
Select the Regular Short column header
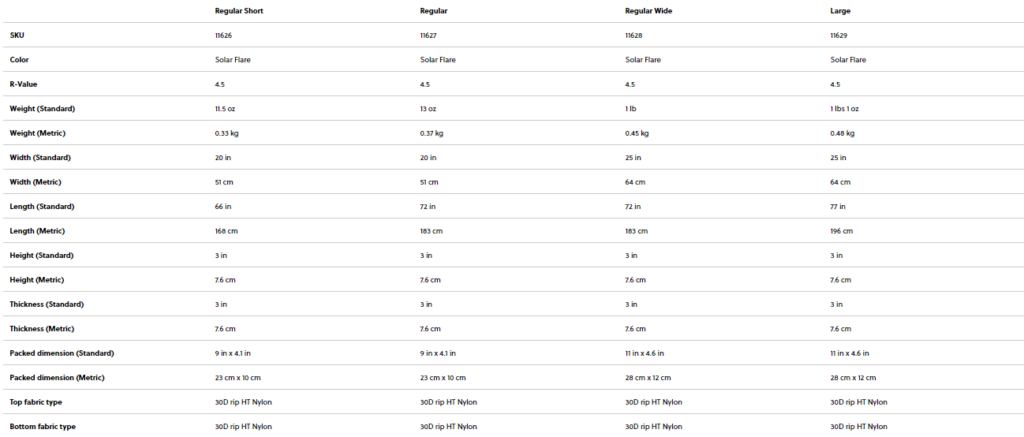point(239,11)
